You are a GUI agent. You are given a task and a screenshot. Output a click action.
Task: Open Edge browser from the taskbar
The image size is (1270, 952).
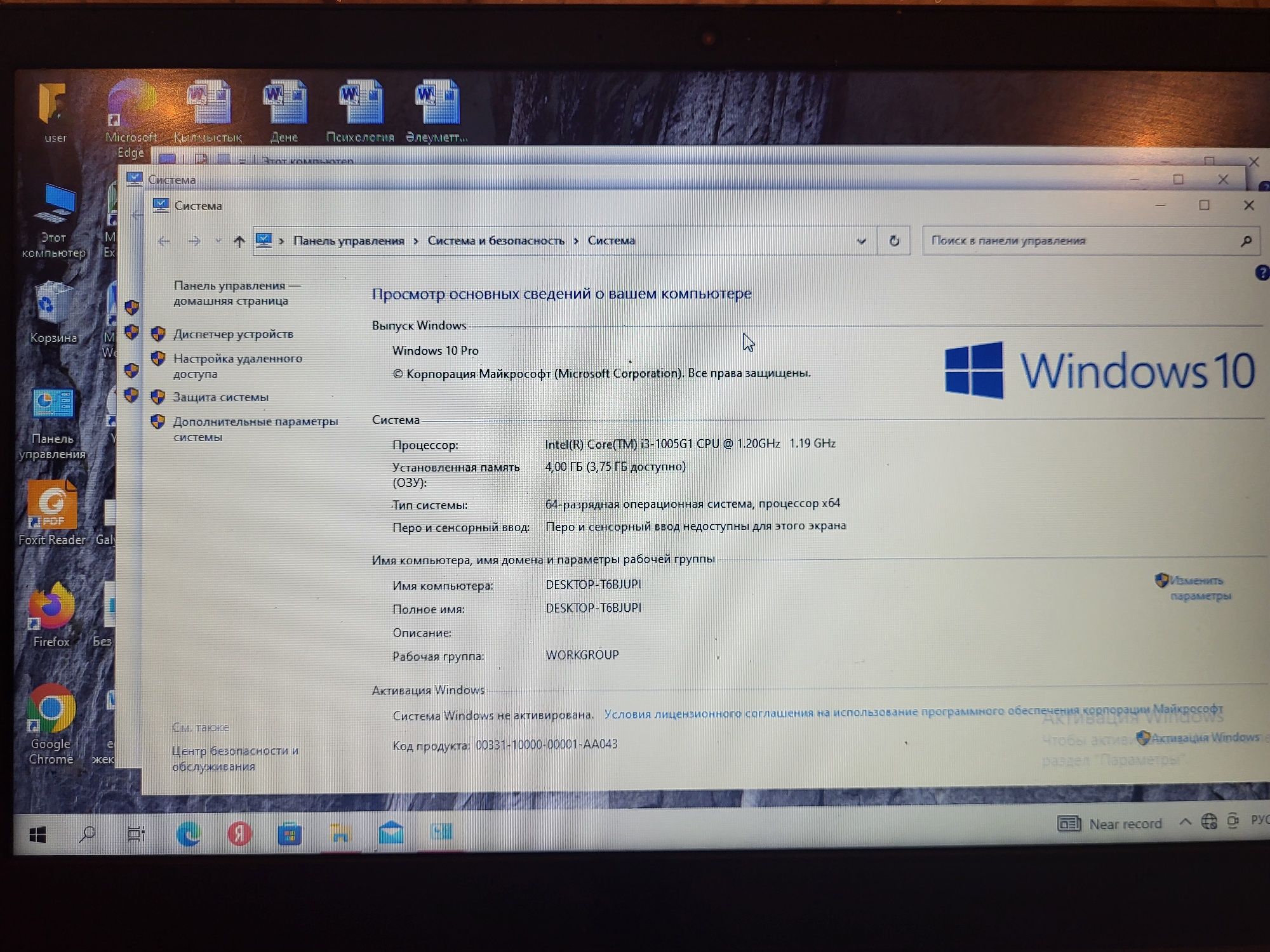(x=189, y=834)
